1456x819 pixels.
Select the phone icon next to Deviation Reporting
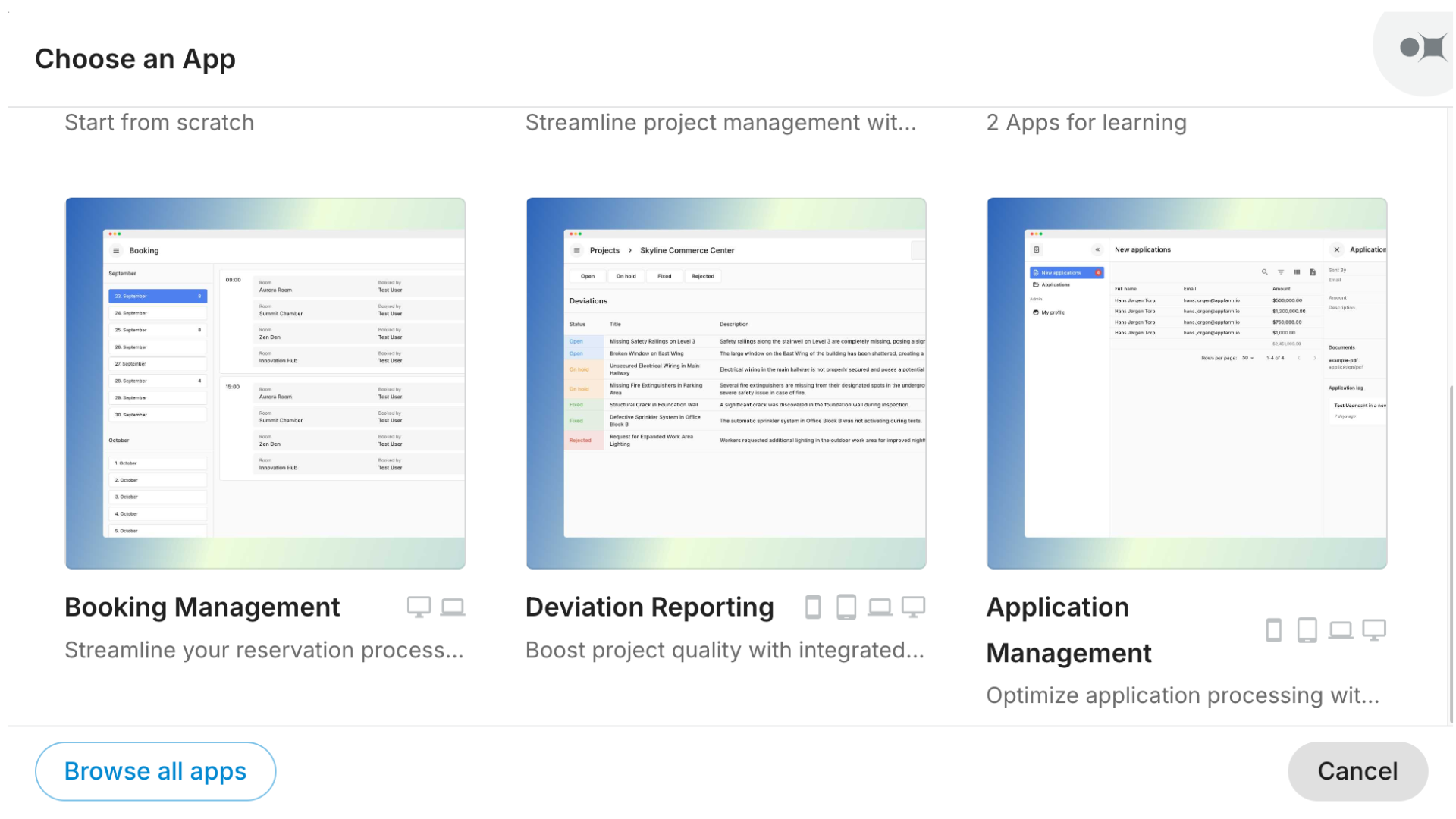pyautogui.click(x=813, y=607)
